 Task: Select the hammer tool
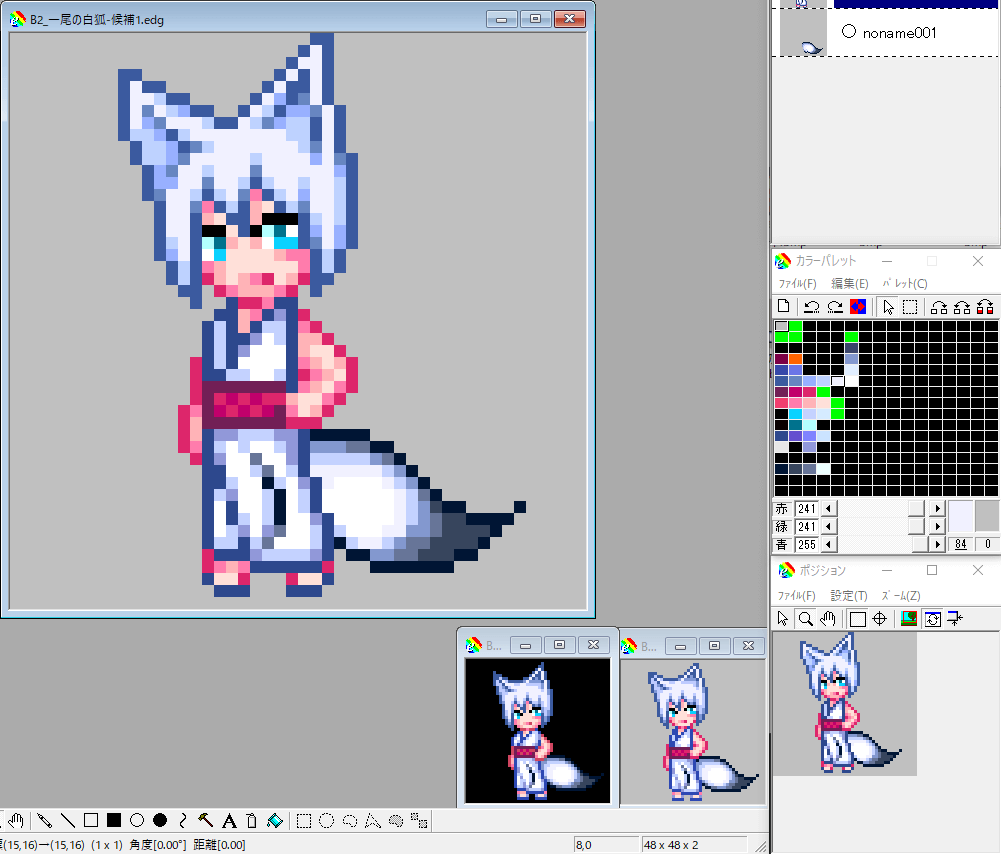coord(206,821)
